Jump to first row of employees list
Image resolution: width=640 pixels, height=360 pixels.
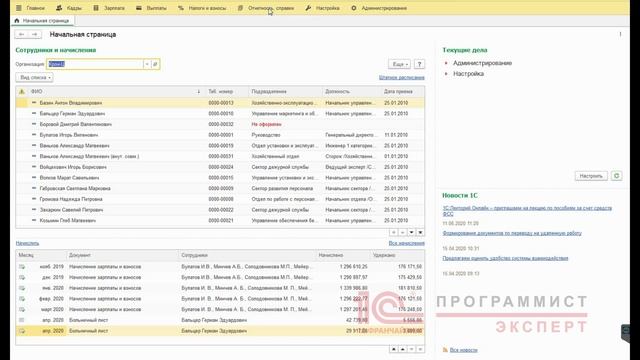coord(393,232)
